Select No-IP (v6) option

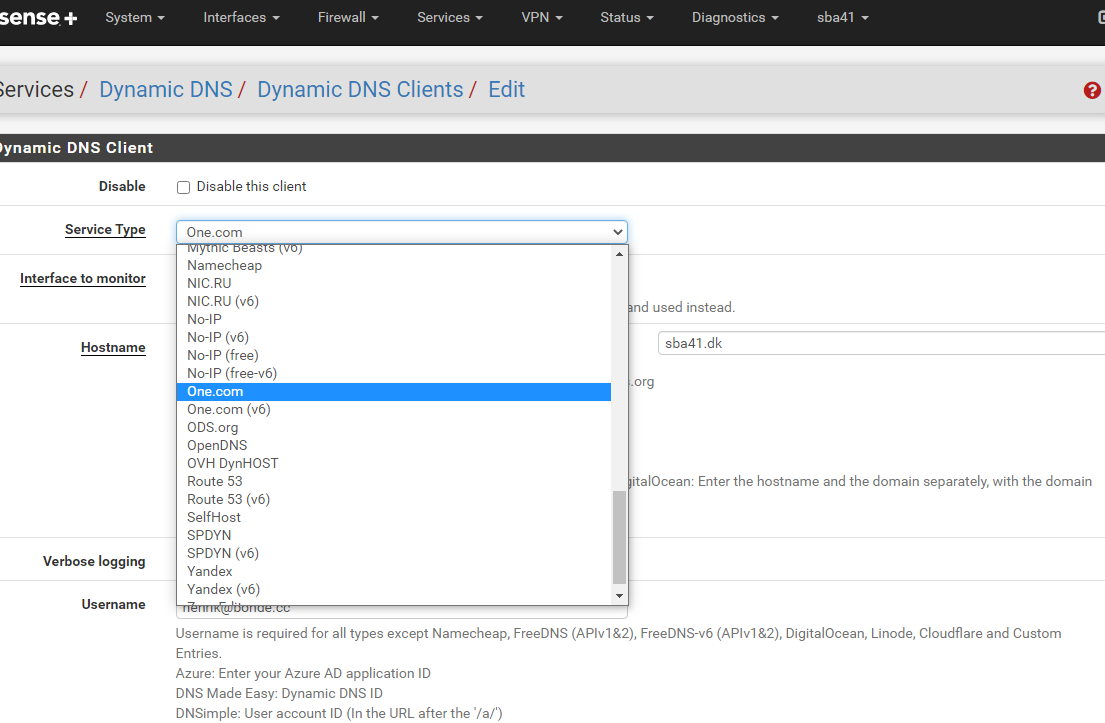coord(393,338)
